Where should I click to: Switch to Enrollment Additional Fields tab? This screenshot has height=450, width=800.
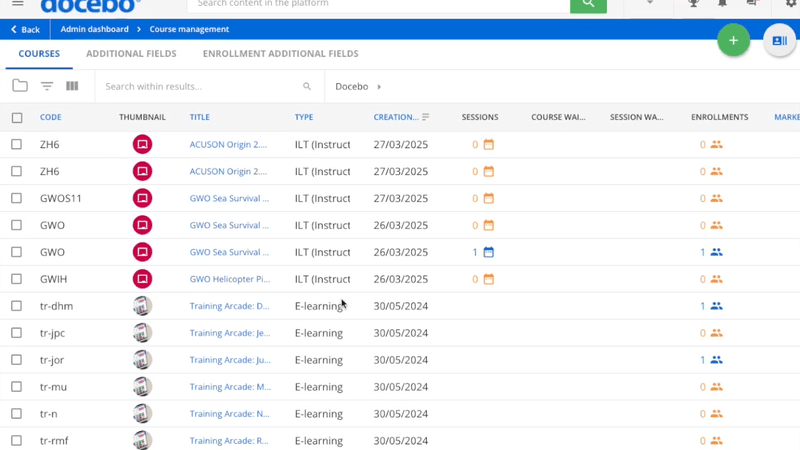click(x=281, y=54)
